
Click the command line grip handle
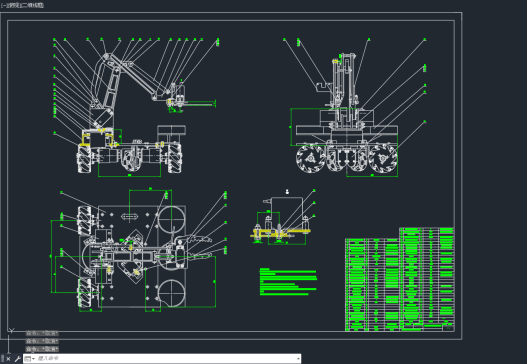tap(2, 359)
